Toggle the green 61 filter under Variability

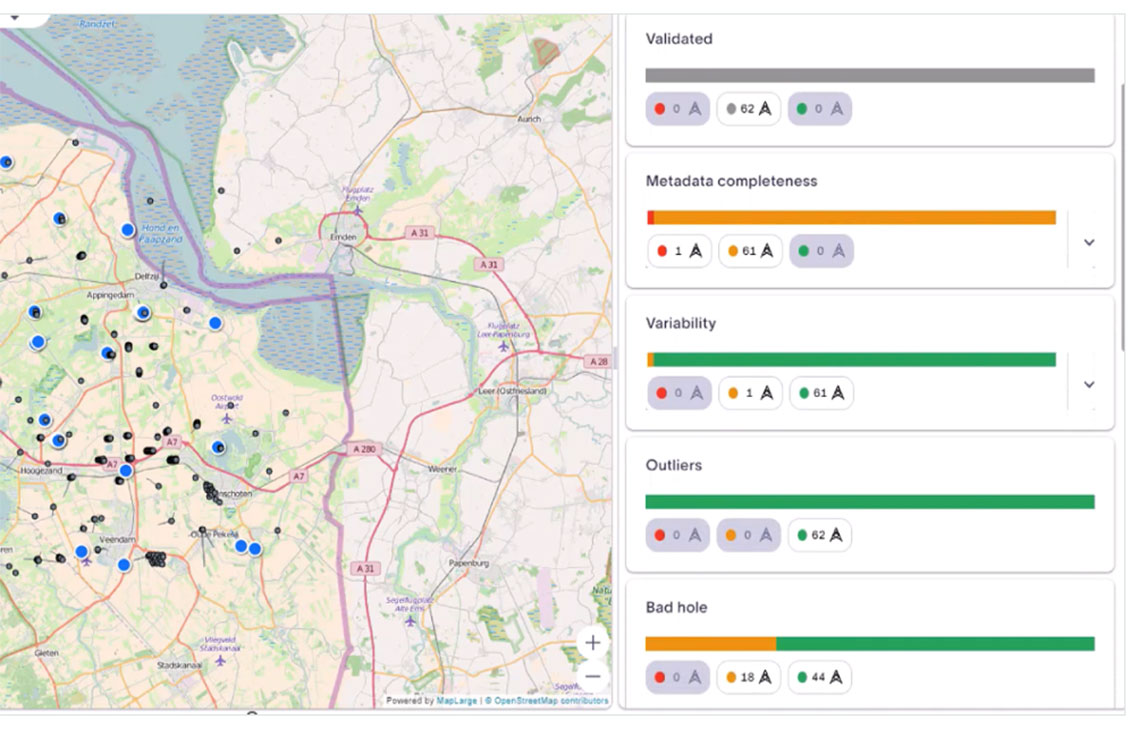pyautogui.click(x=821, y=393)
